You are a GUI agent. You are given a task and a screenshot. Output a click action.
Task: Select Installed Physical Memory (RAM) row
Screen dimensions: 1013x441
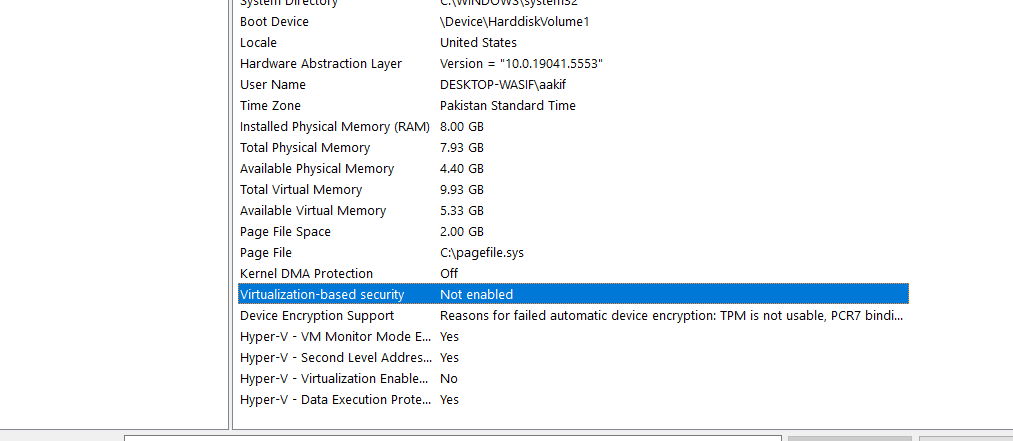pyautogui.click(x=334, y=127)
